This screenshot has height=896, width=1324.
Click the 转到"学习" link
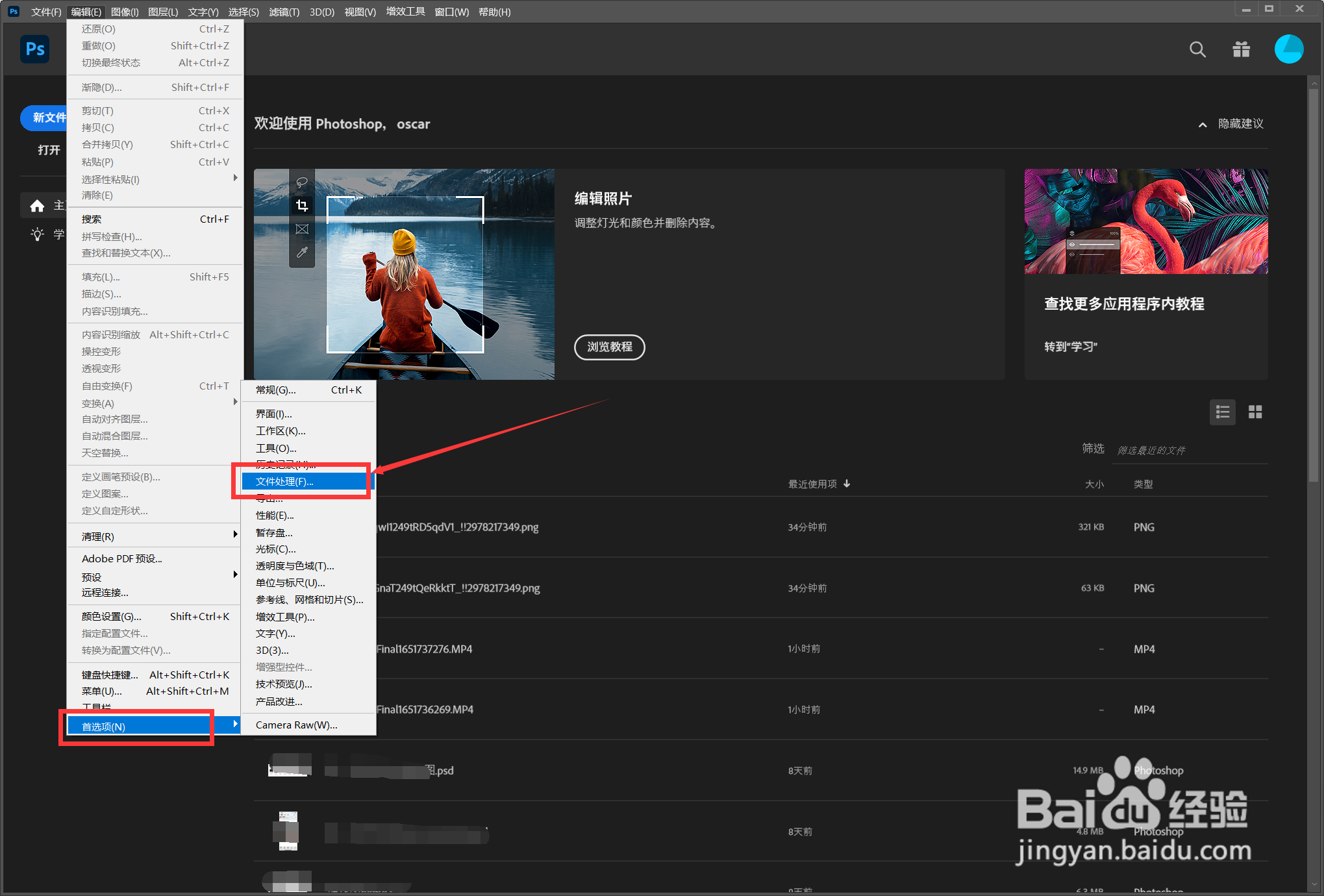(x=1070, y=347)
